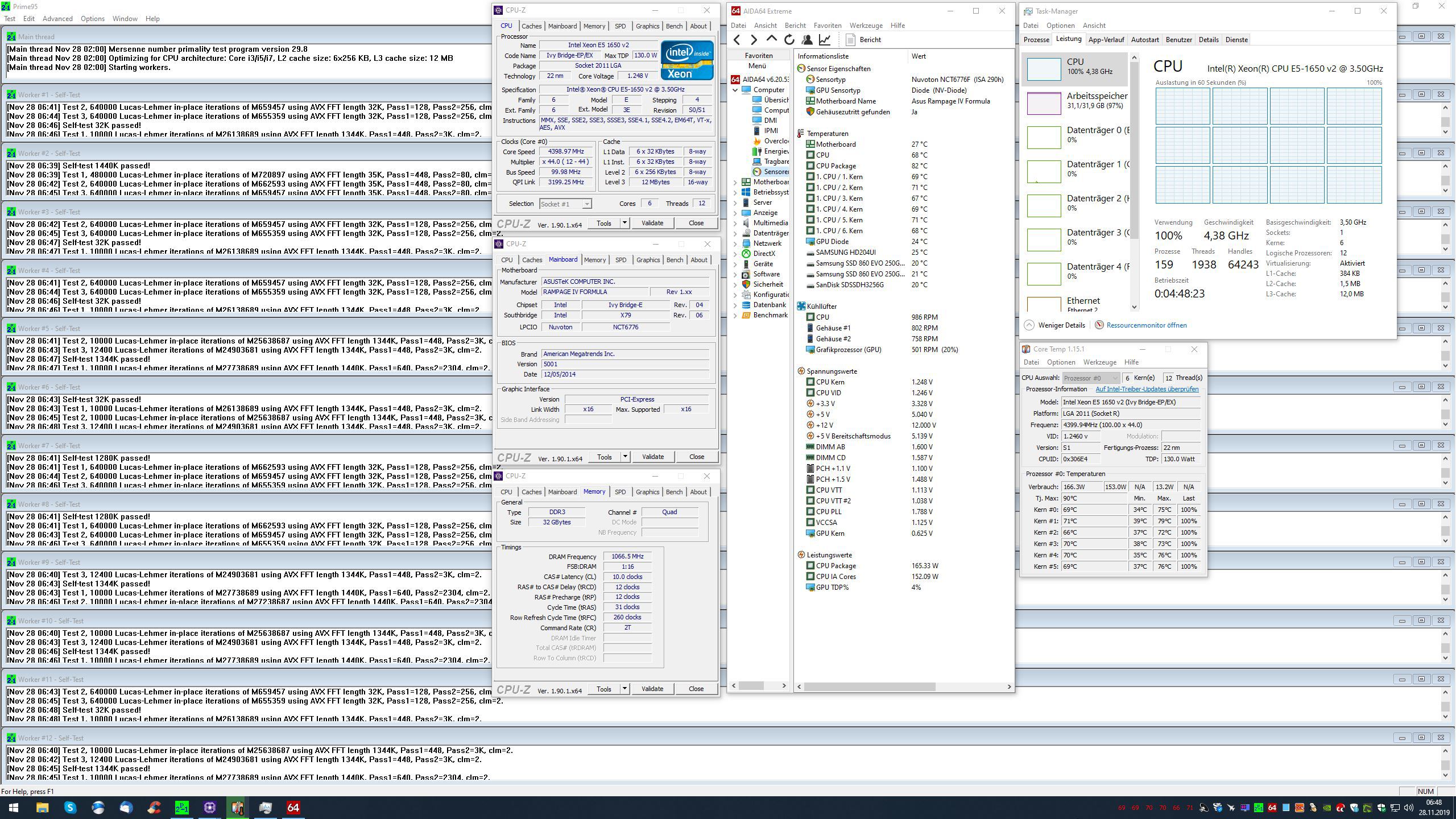Click AIDA64 user icon in toolbar
1456x819 pixels.
pos(806,40)
